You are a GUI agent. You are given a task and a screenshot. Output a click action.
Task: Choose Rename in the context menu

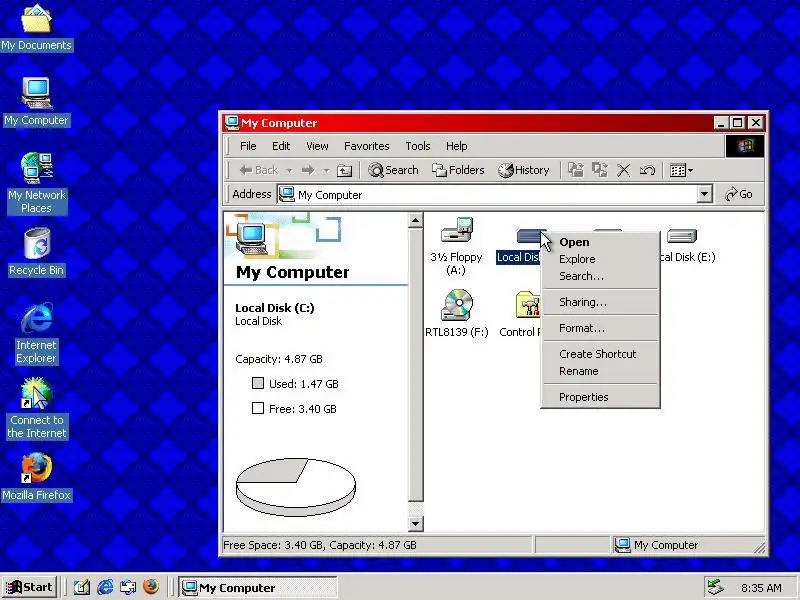[600, 371]
